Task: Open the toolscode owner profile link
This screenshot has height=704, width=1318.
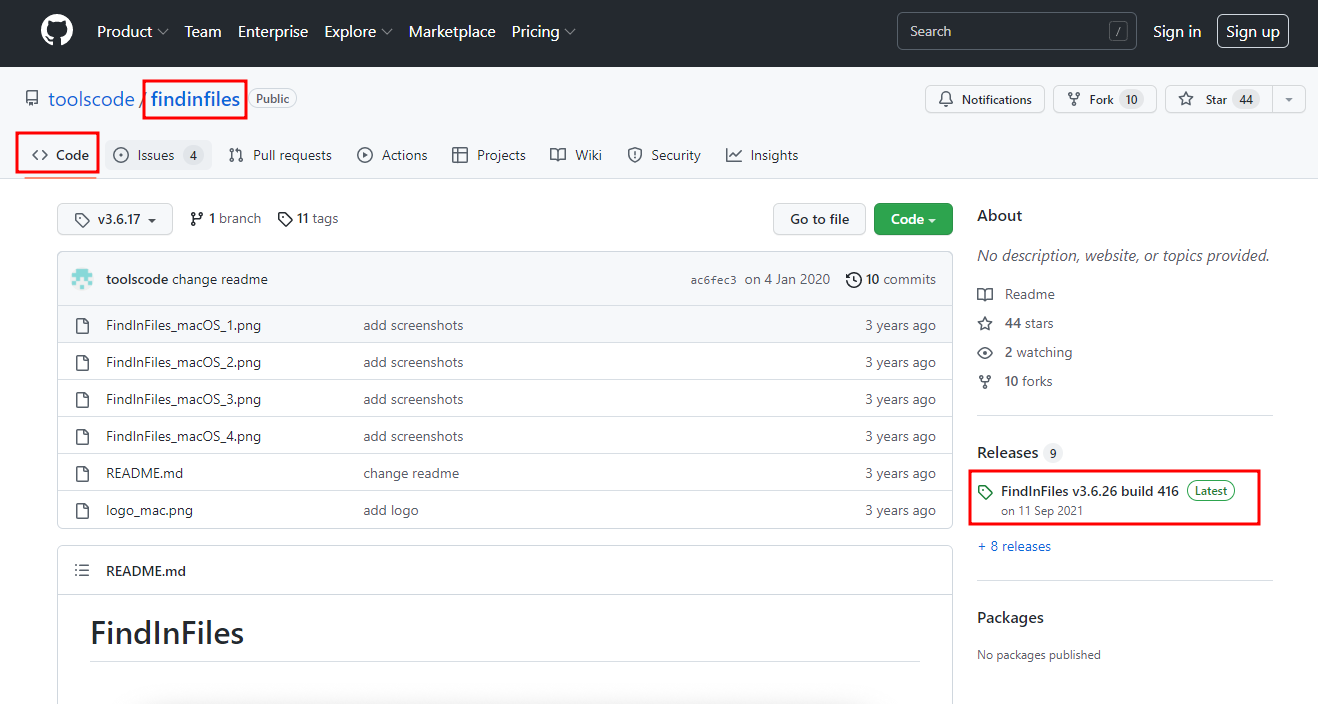Action: tap(91, 99)
